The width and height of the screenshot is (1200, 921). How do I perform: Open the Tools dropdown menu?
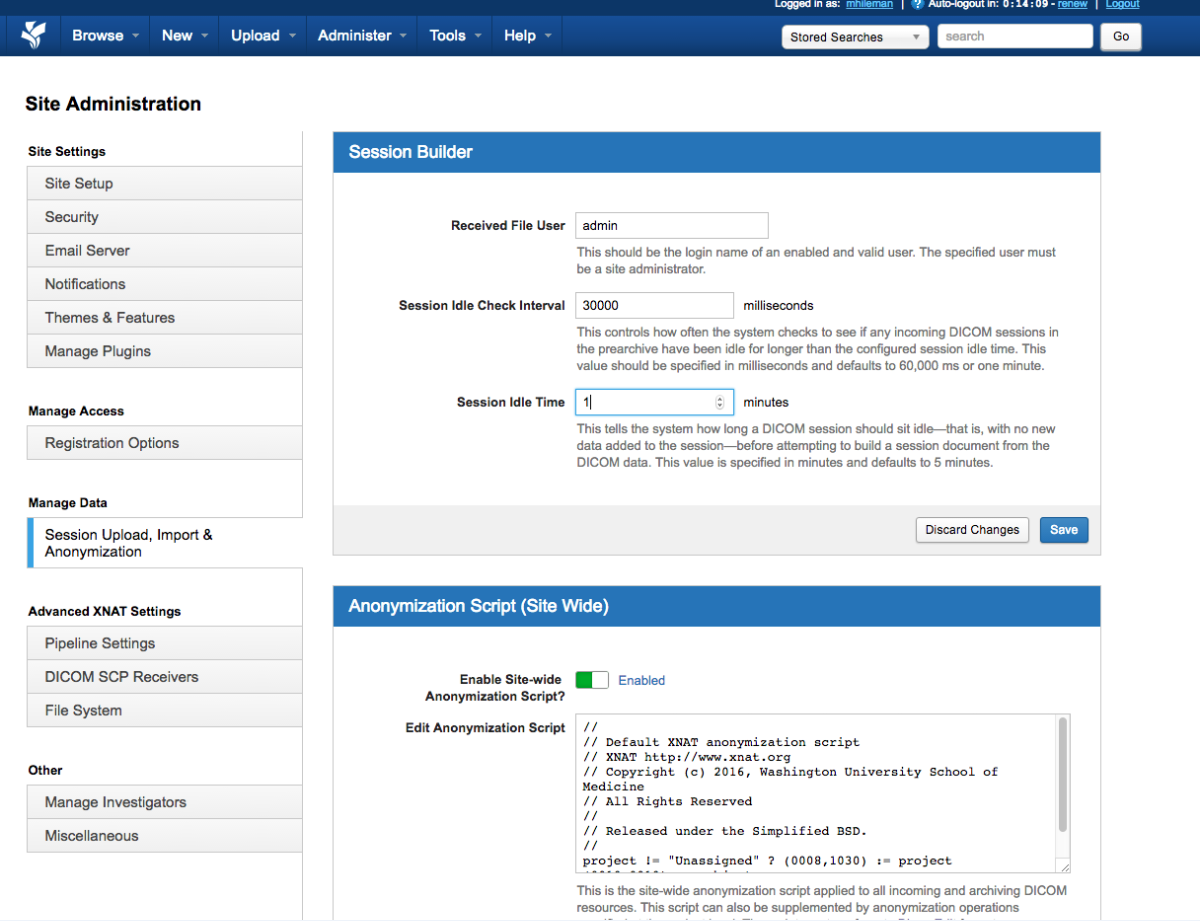coord(455,35)
